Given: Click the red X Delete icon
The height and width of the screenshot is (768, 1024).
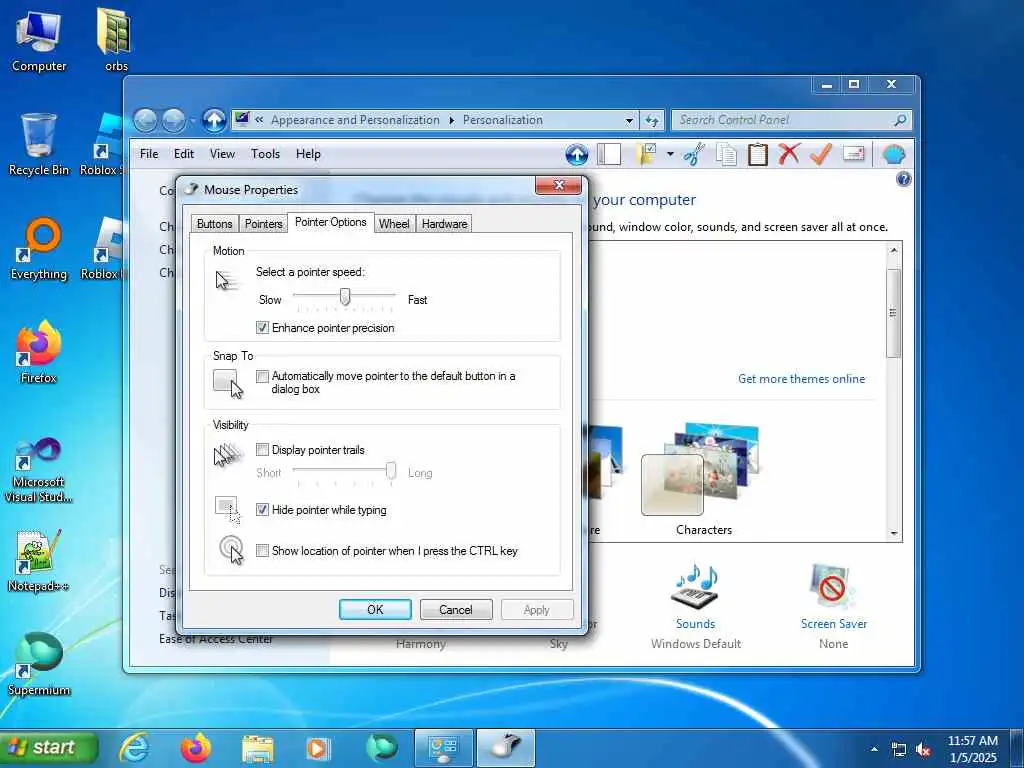Looking at the screenshot, I should pyautogui.click(x=789, y=154).
